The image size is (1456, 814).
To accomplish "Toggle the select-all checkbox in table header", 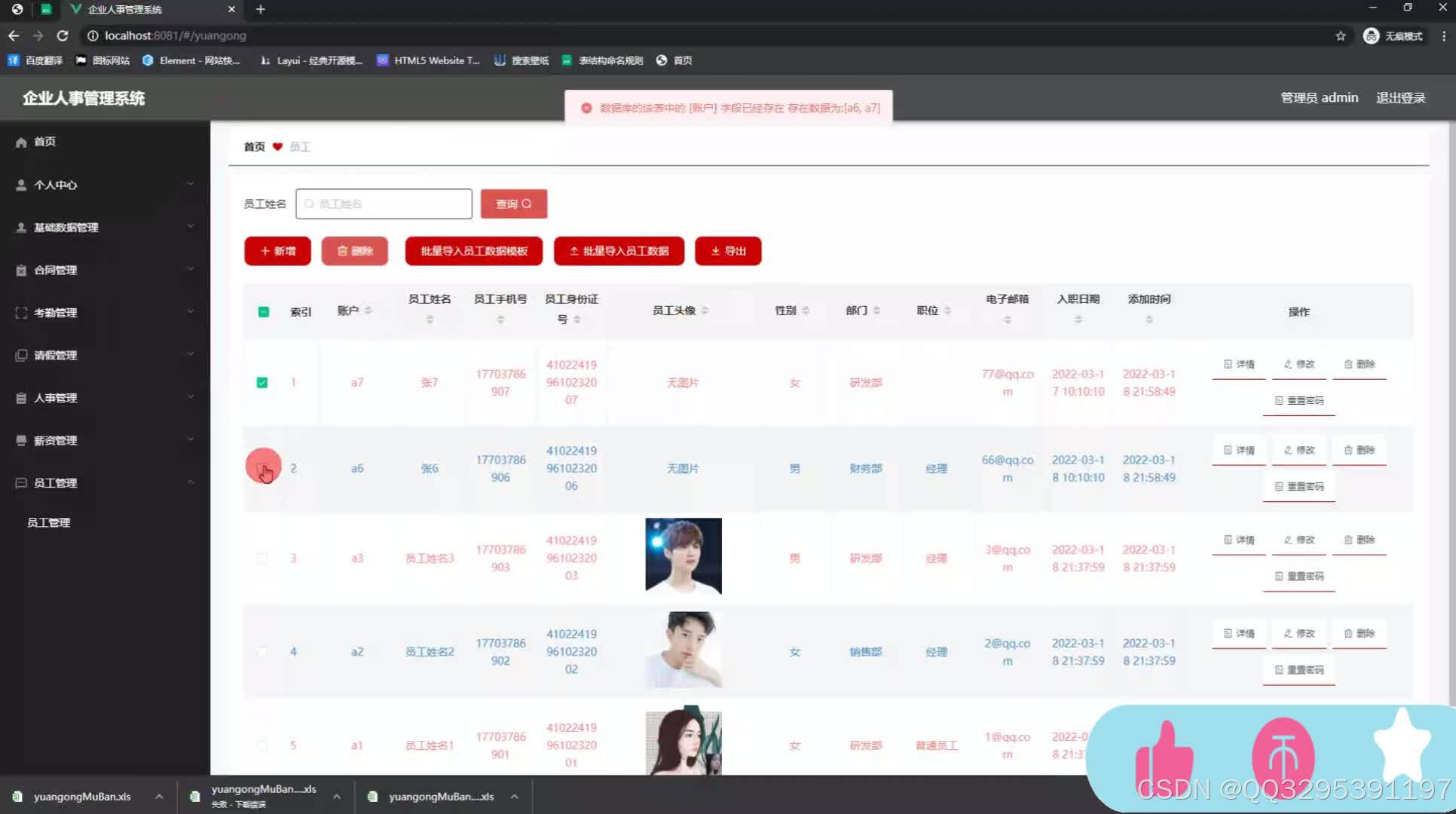I will pyautogui.click(x=263, y=311).
